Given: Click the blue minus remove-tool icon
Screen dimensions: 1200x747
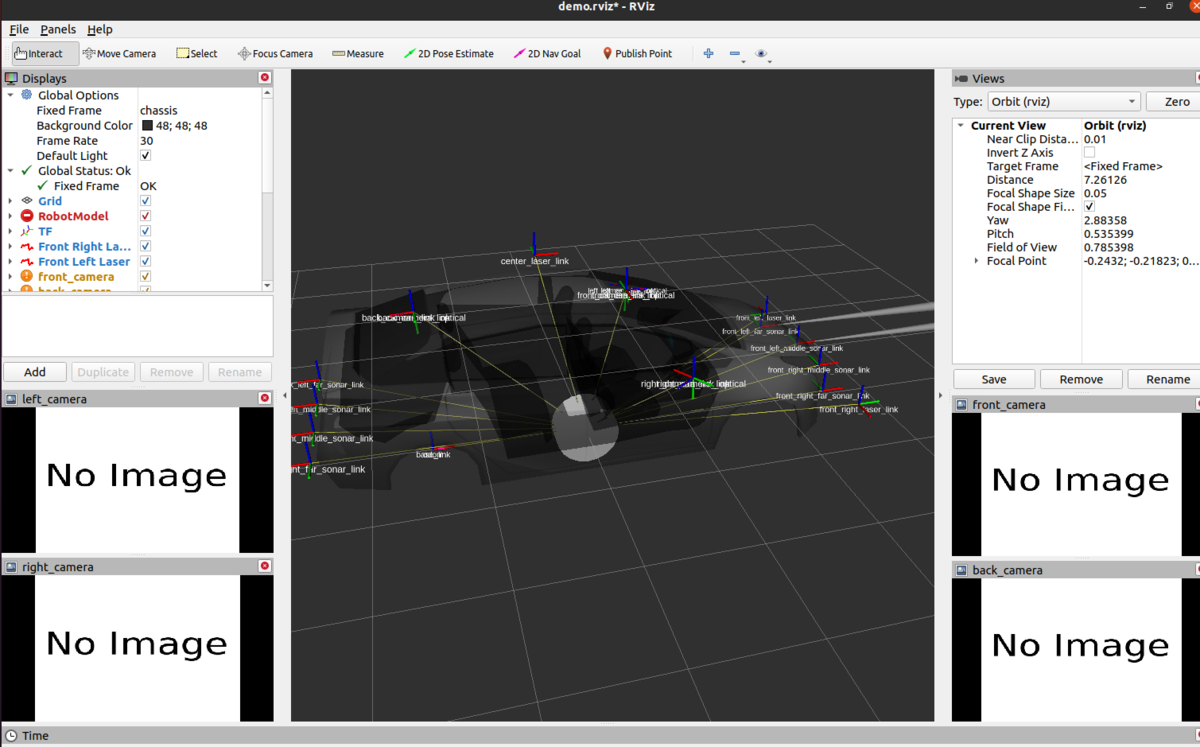Looking at the screenshot, I should coord(734,54).
